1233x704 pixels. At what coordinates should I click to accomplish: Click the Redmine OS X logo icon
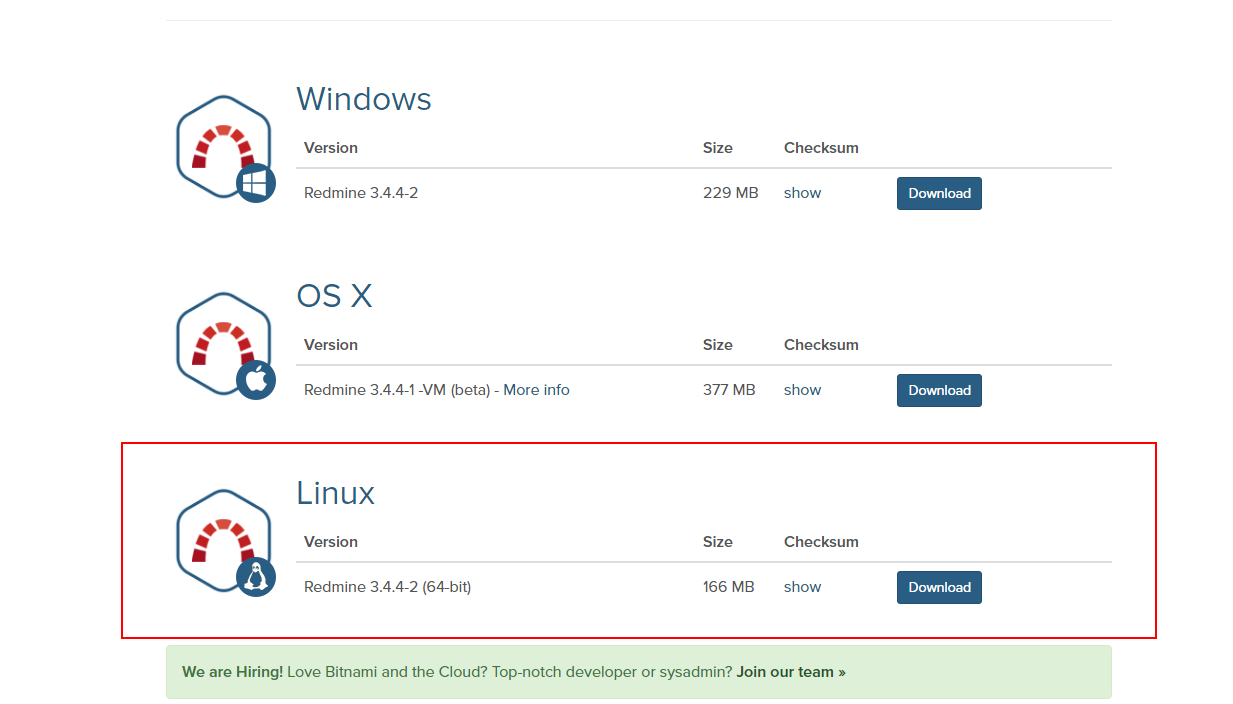click(225, 345)
